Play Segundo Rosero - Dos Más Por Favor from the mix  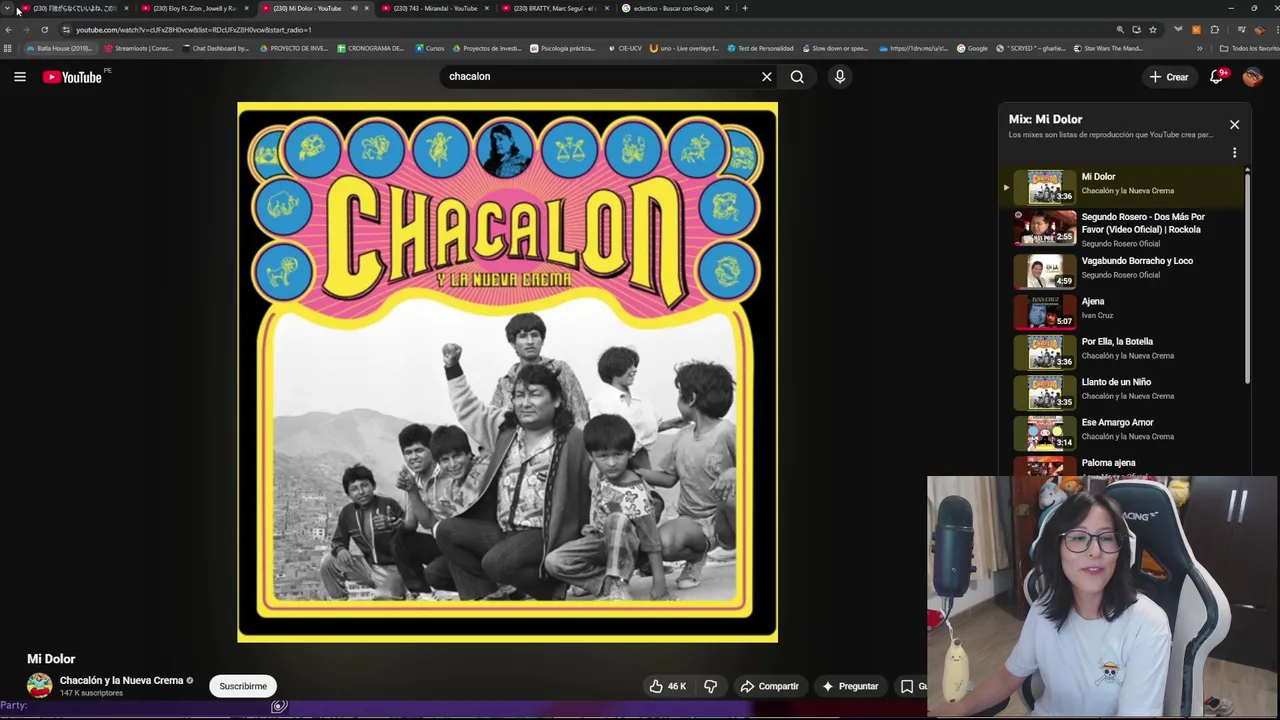[x=1125, y=229]
